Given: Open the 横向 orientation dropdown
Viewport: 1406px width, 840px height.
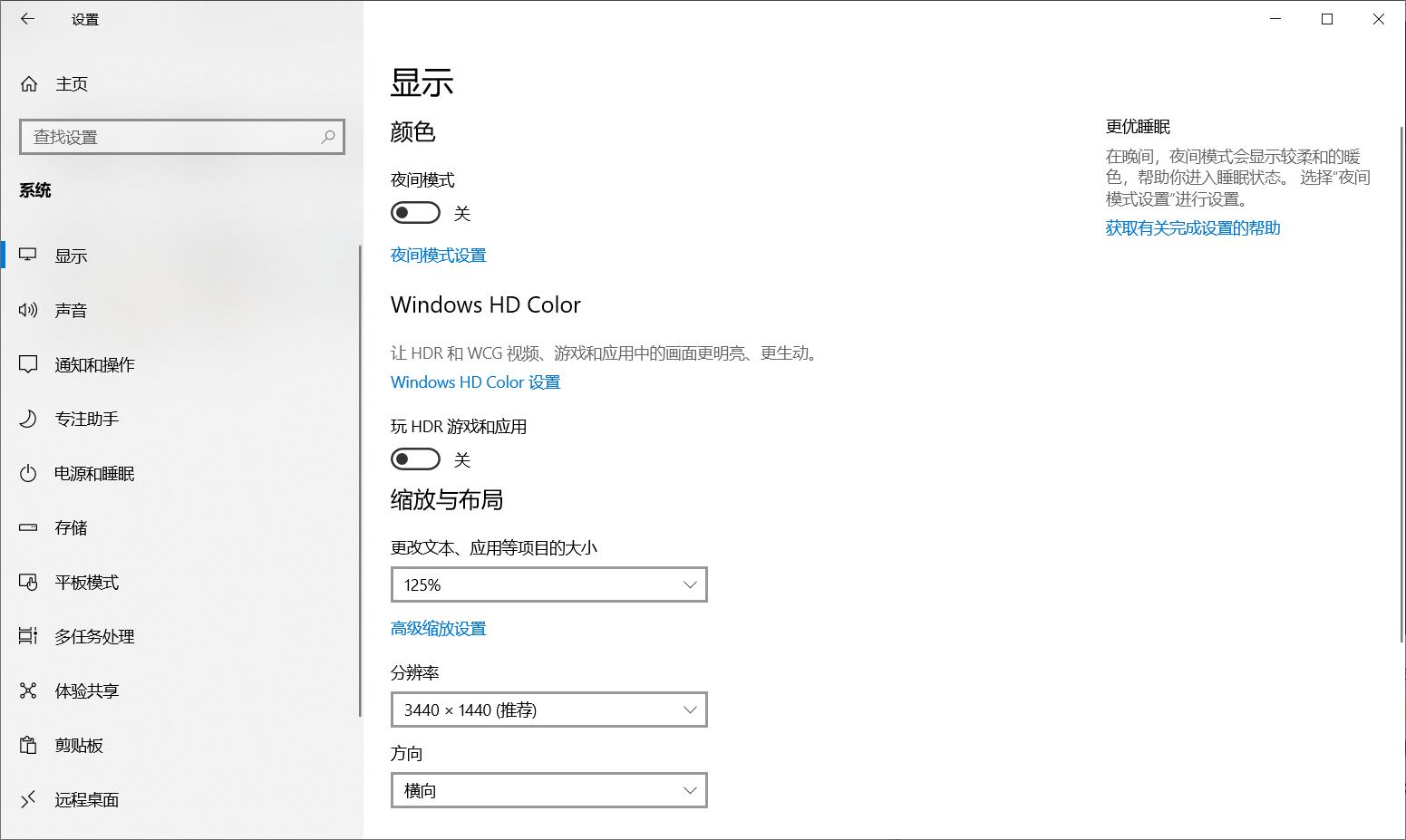Looking at the screenshot, I should [548, 790].
